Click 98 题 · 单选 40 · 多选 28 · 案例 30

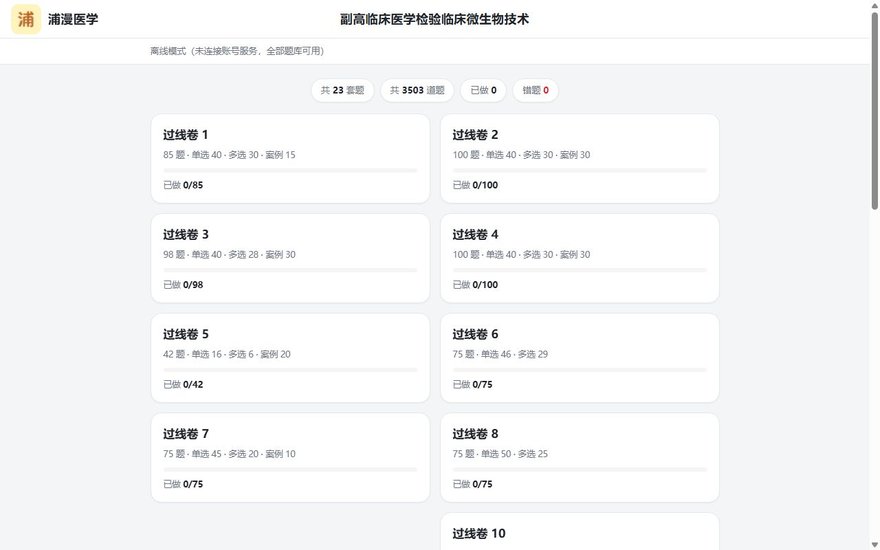click(229, 255)
